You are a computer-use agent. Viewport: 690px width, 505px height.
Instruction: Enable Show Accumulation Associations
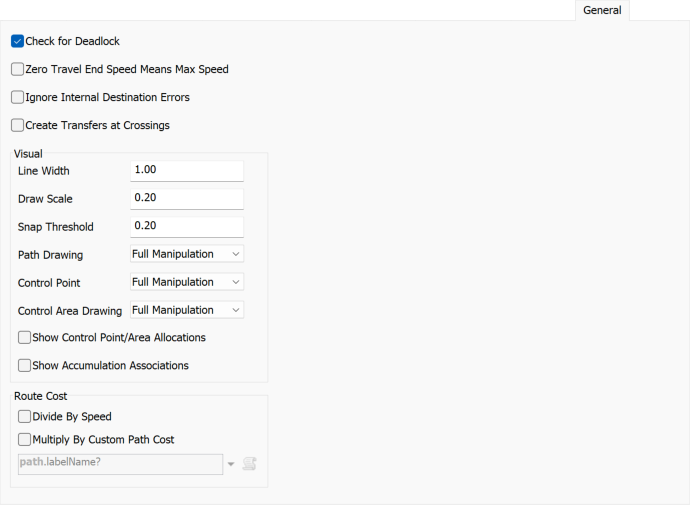click(25, 366)
